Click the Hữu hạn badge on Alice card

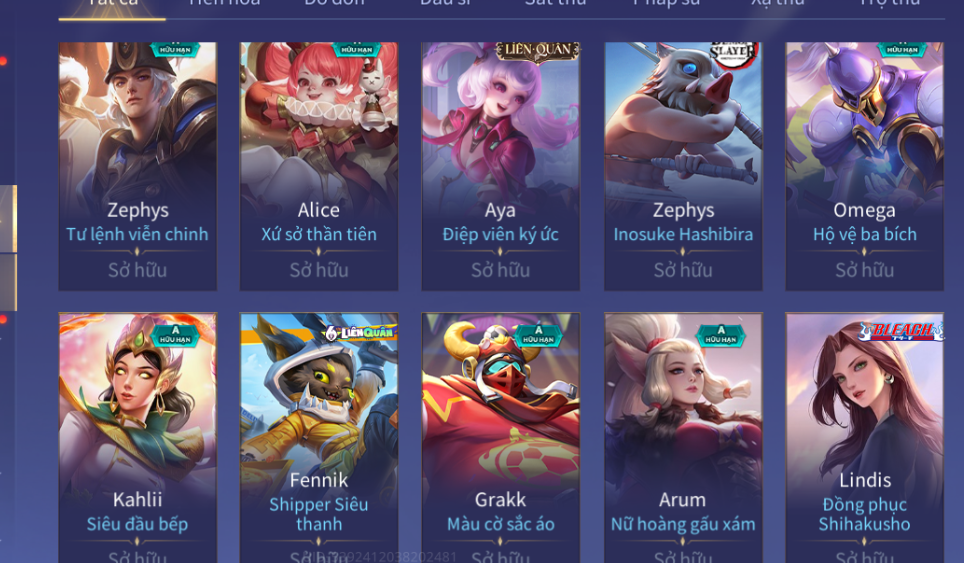(356, 49)
